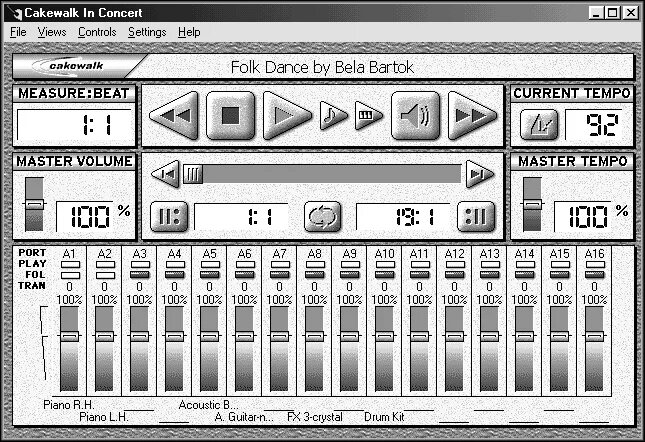Toggle the Play indicator for track A1
The height and width of the screenshot is (442, 645).
coord(70,264)
